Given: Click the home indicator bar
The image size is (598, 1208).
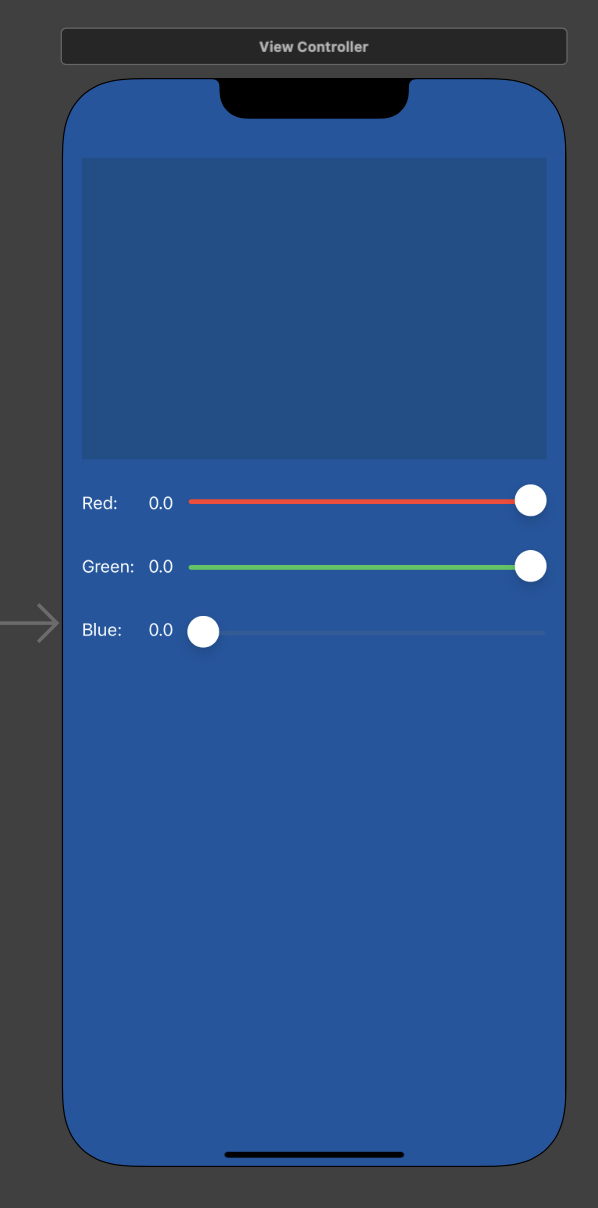Looking at the screenshot, I should [x=314, y=1153].
